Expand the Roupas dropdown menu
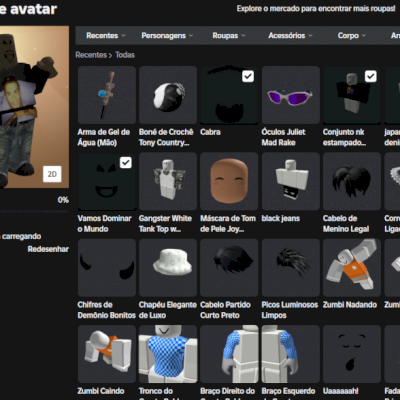This screenshot has width=400, height=400. [229, 35]
